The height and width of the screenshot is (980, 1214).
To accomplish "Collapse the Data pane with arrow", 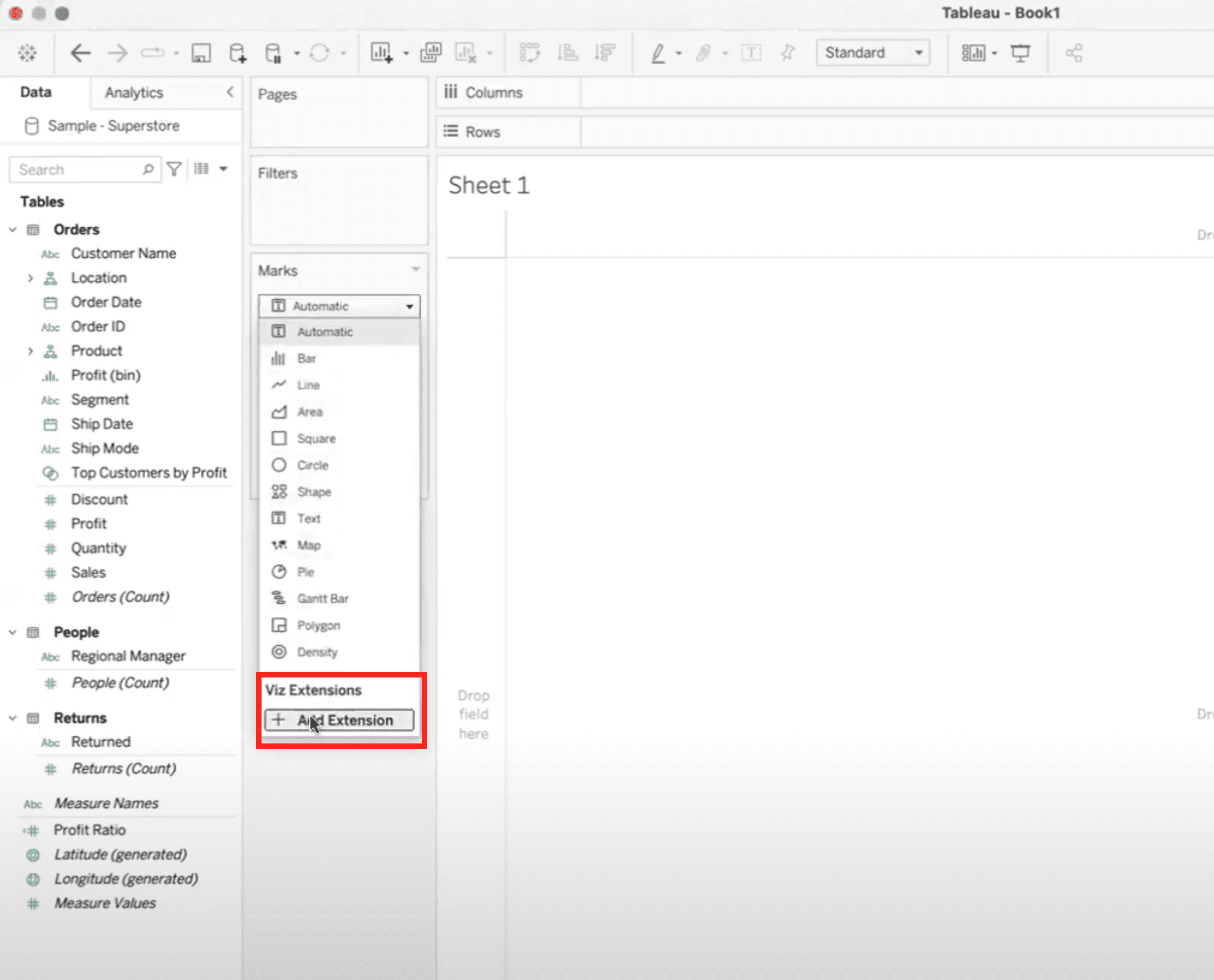I will coord(230,92).
